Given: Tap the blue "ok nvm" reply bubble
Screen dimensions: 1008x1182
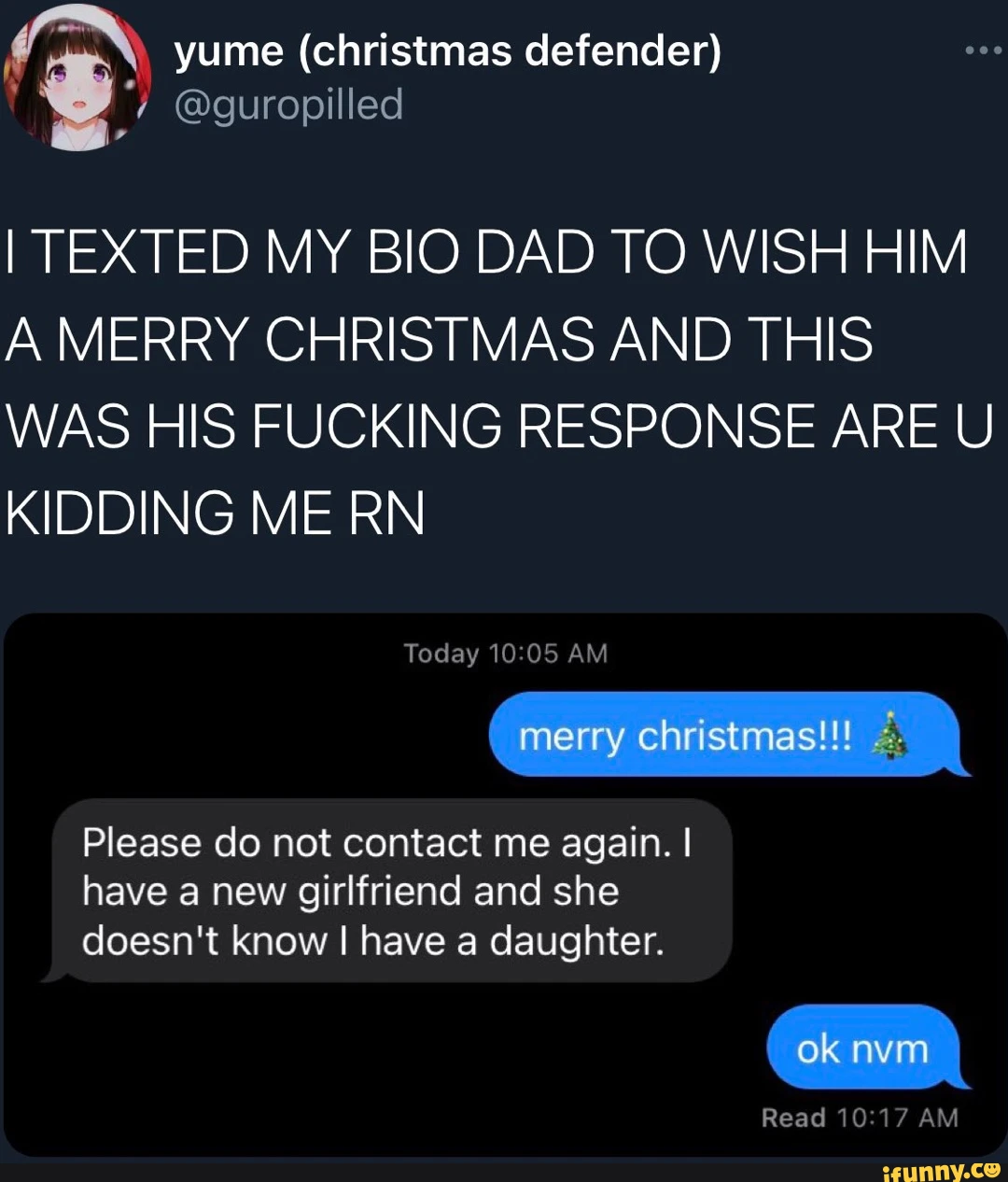Looking at the screenshot, I should (x=866, y=1048).
